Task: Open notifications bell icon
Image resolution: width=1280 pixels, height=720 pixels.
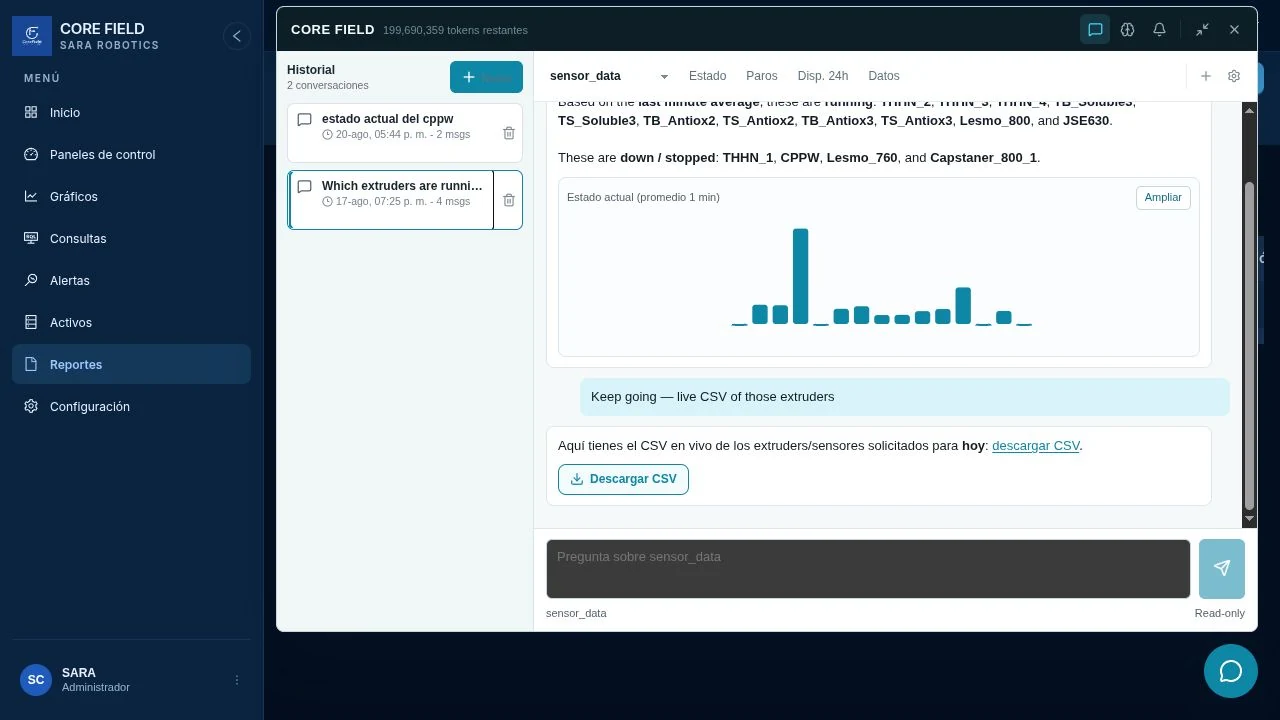Action: pyautogui.click(x=1159, y=30)
